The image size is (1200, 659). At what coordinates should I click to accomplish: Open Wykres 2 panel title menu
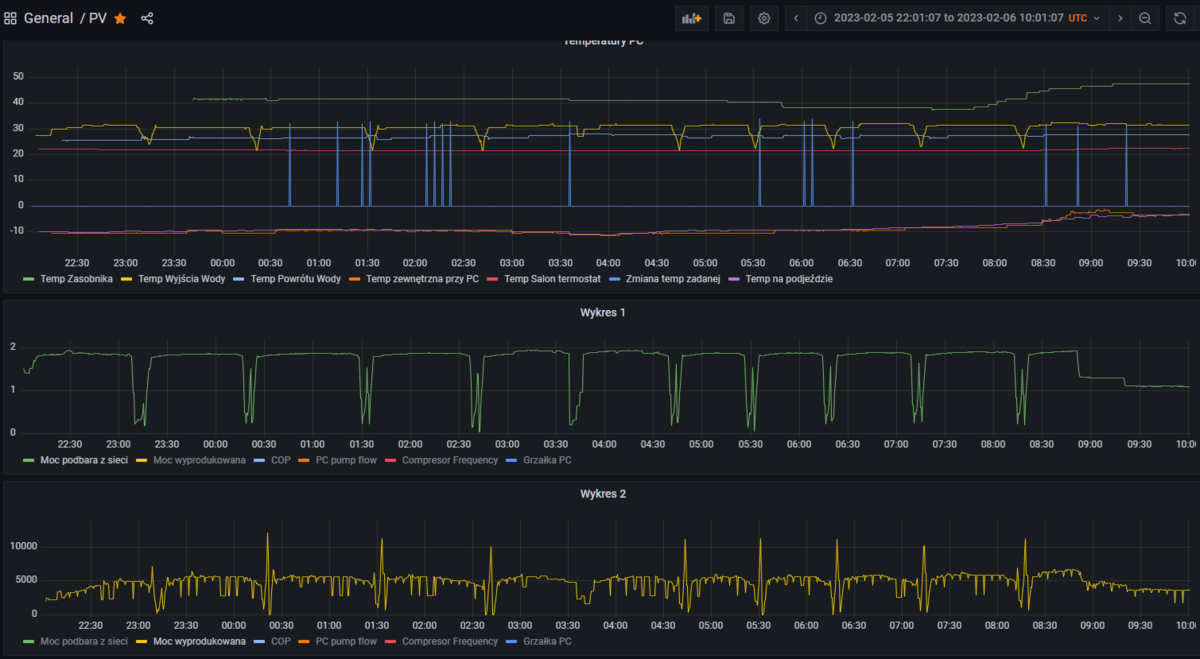click(602, 493)
